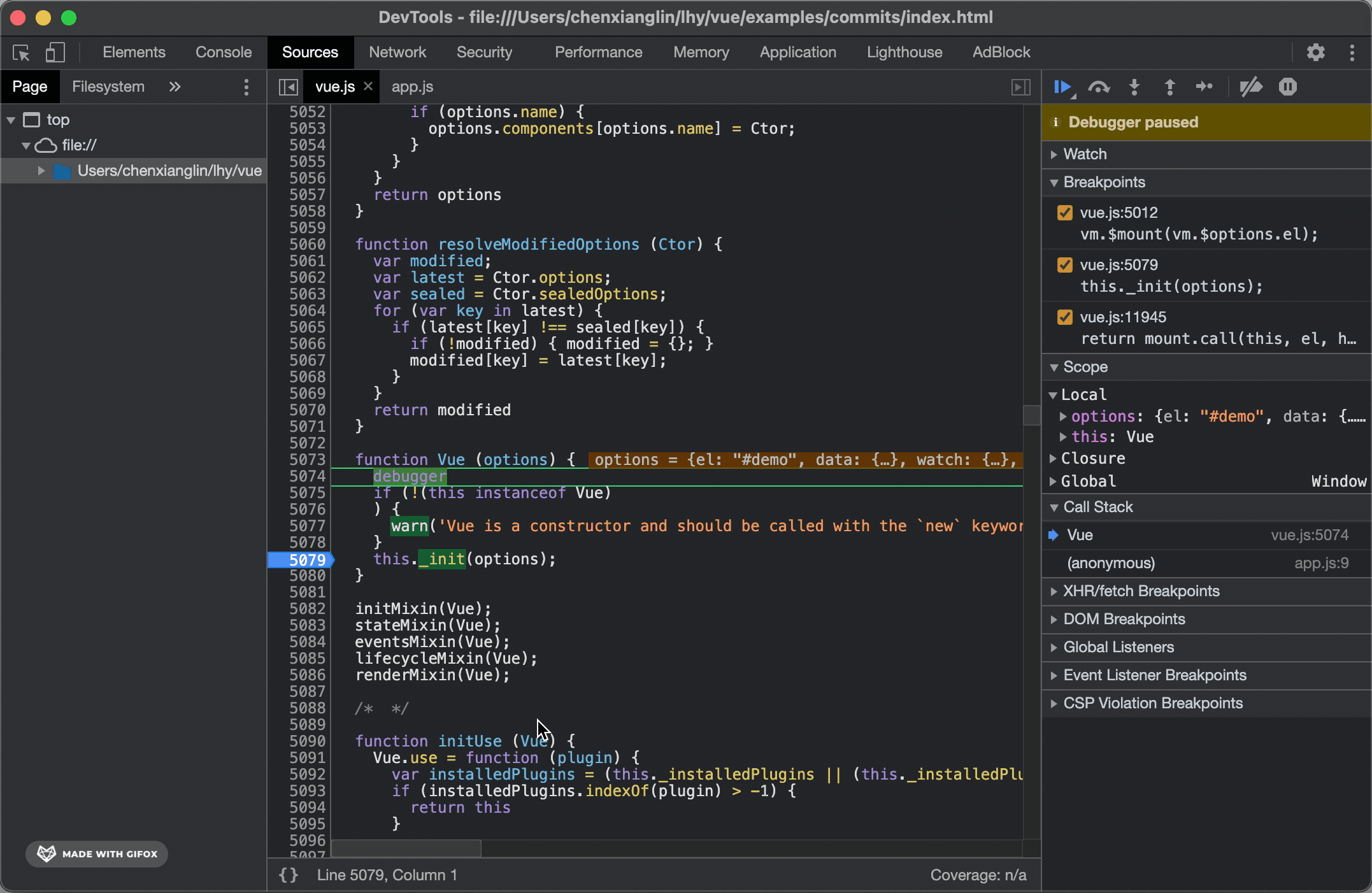Toggle Pause on exceptions button
This screenshot has width=1372, height=893.
point(1287,87)
